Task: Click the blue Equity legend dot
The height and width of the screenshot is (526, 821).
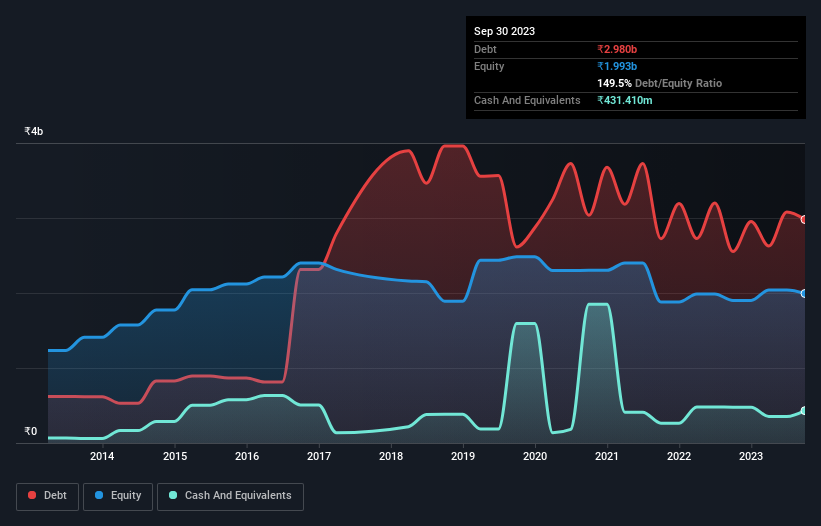Action: [x=99, y=495]
